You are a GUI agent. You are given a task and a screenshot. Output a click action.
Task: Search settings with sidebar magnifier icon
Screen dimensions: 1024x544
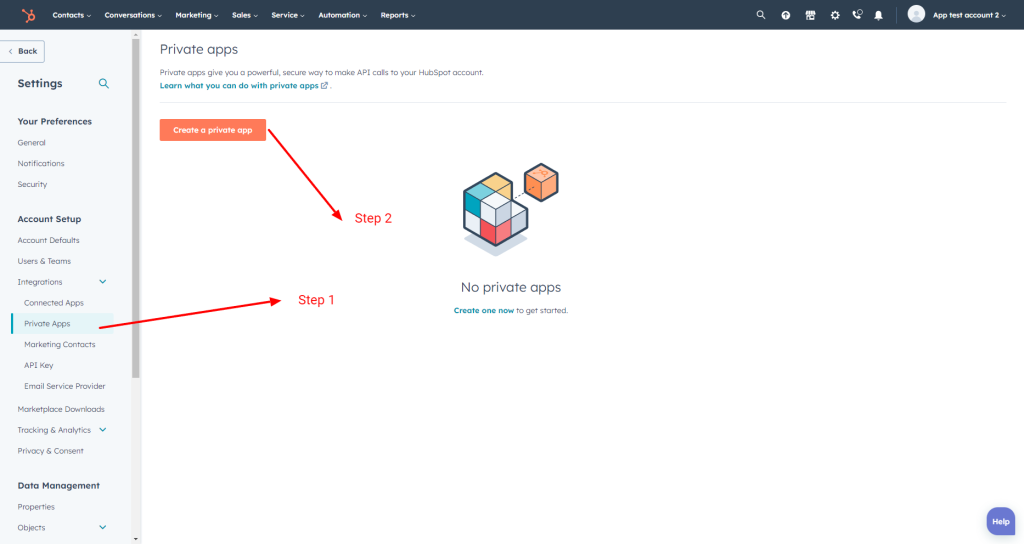coord(104,84)
